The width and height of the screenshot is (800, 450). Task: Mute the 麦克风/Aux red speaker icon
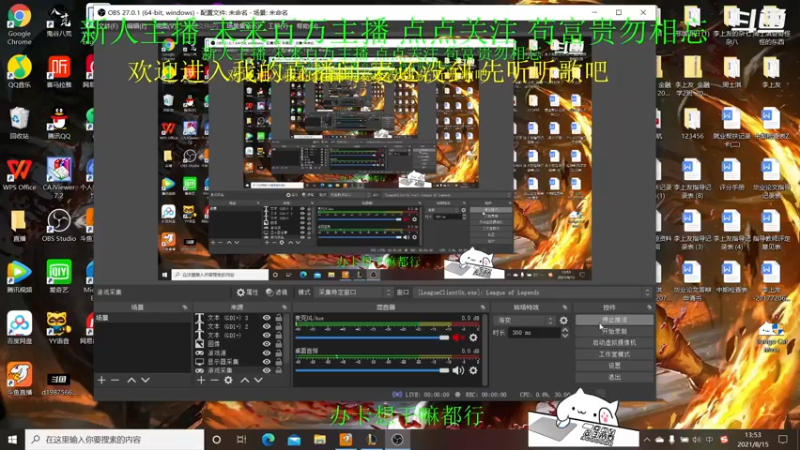pos(458,337)
